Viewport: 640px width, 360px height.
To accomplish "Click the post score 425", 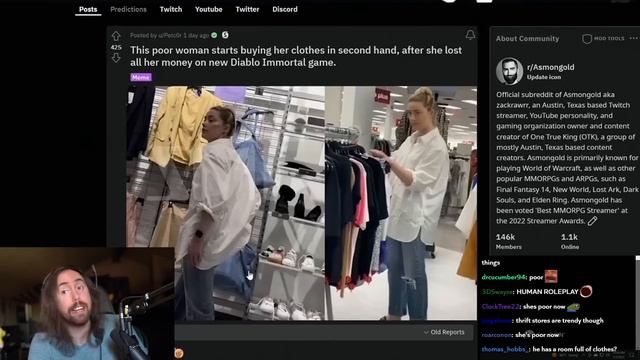I will coord(116,47).
